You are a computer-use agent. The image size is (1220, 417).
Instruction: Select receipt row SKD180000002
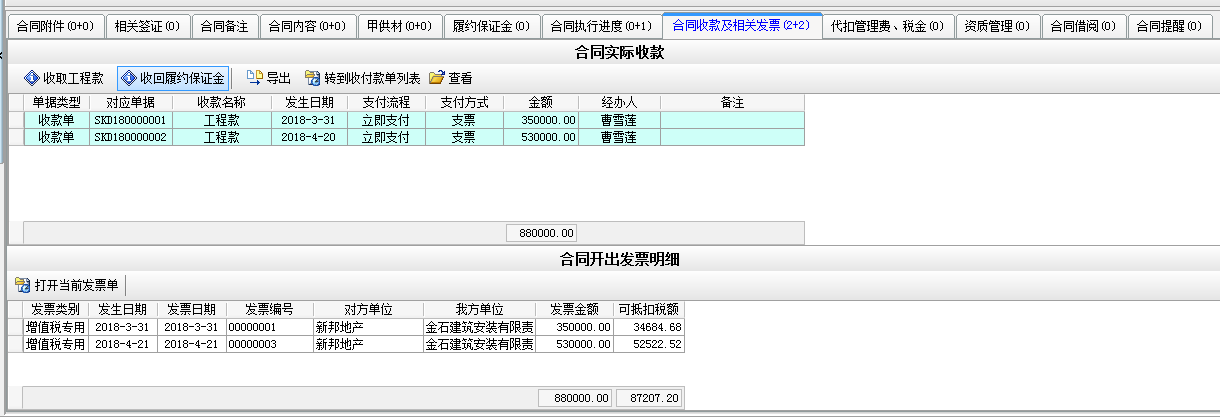[x=131, y=137]
